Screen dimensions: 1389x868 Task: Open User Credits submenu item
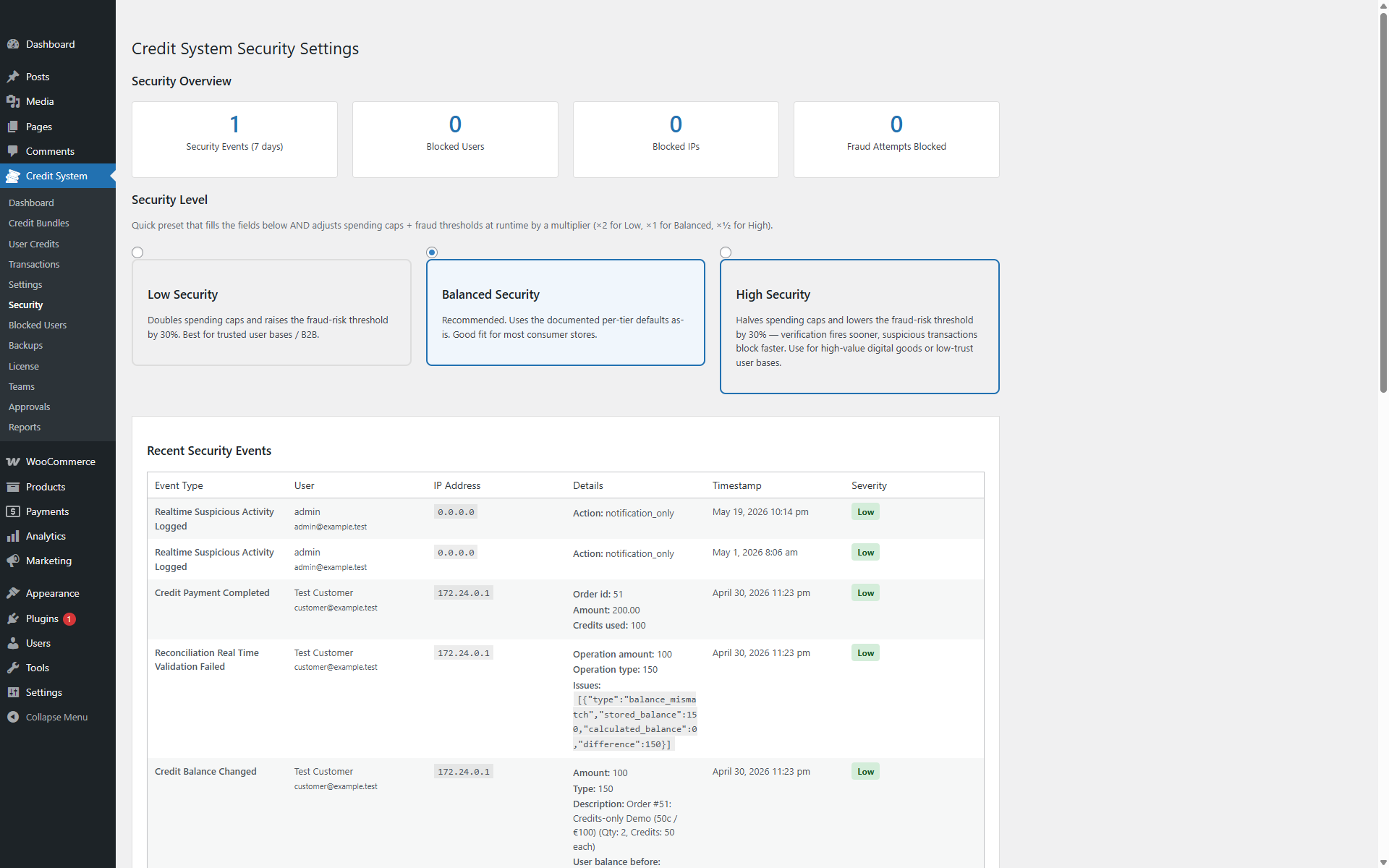pos(34,244)
